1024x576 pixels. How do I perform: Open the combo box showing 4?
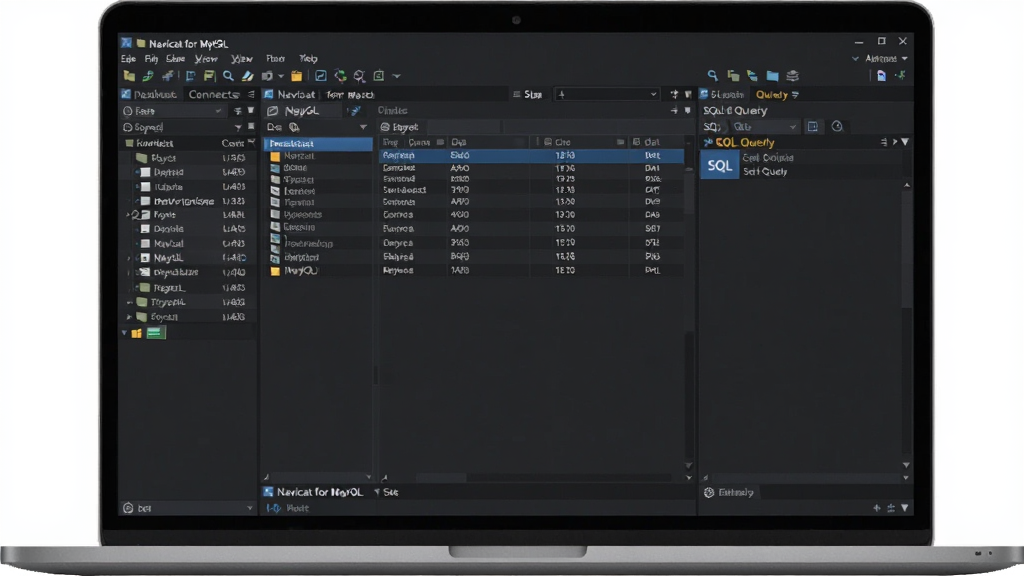pyautogui.click(x=607, y=95)
